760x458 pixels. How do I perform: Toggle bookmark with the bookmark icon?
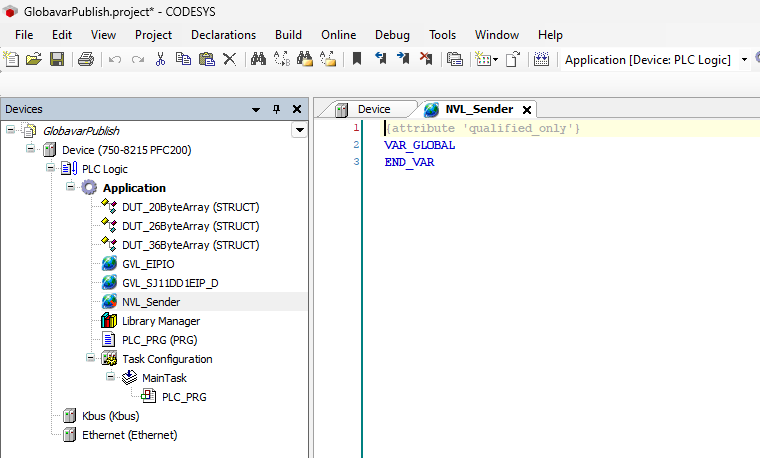tap(357, 59)
